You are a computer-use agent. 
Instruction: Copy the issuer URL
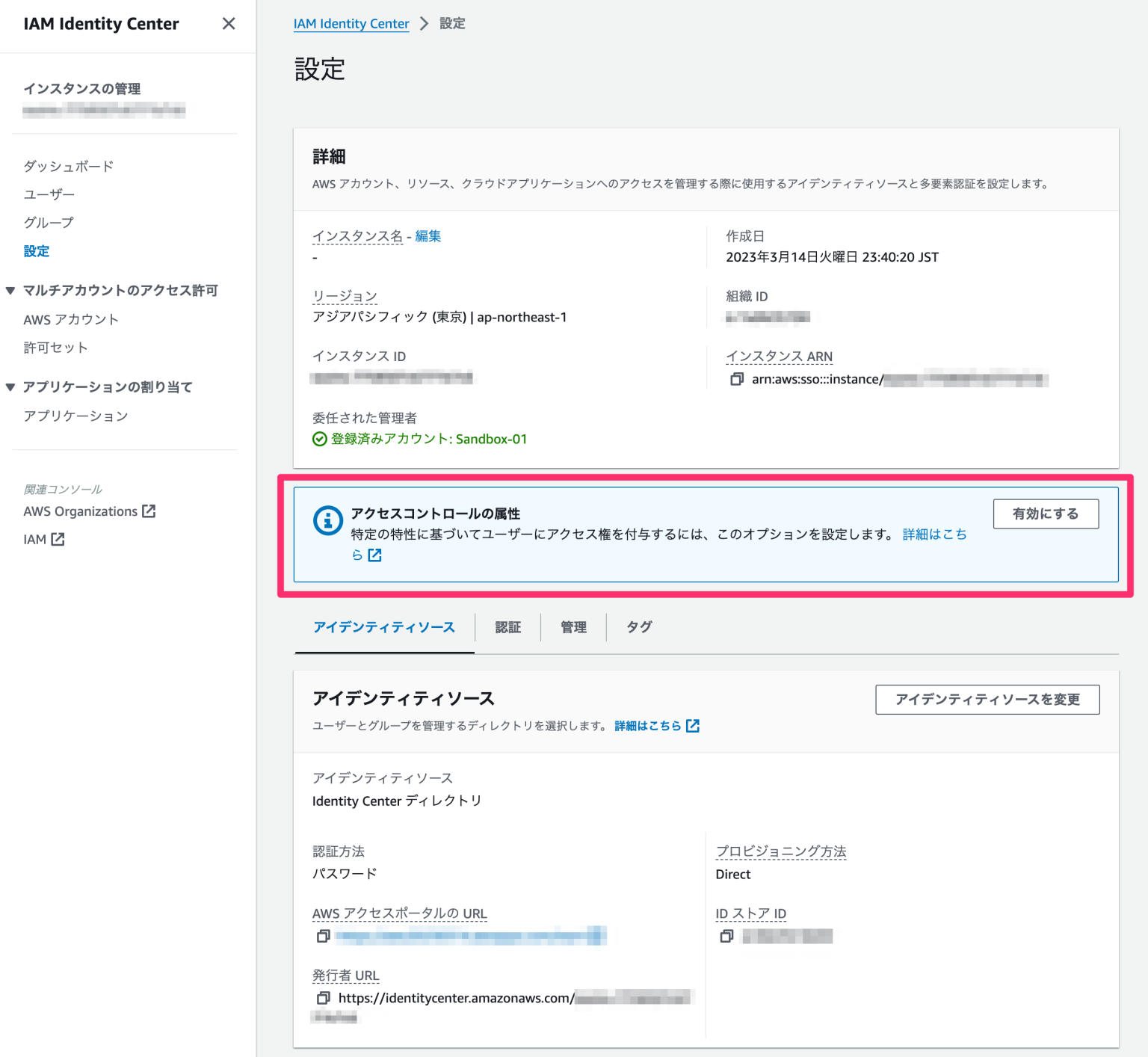[x=323, y=998]
